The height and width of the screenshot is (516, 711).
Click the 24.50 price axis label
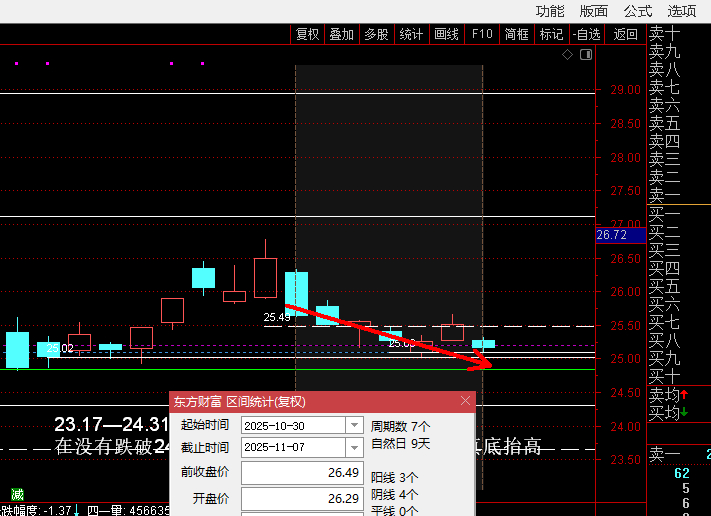coord(625,393)
